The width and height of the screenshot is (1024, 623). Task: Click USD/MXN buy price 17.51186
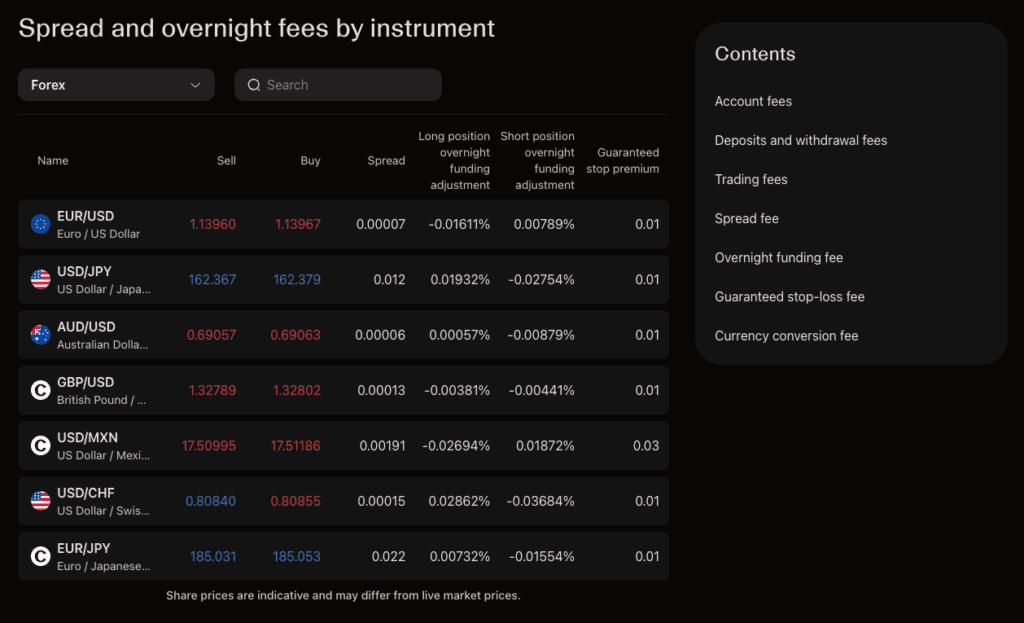[x=296, y=446]
